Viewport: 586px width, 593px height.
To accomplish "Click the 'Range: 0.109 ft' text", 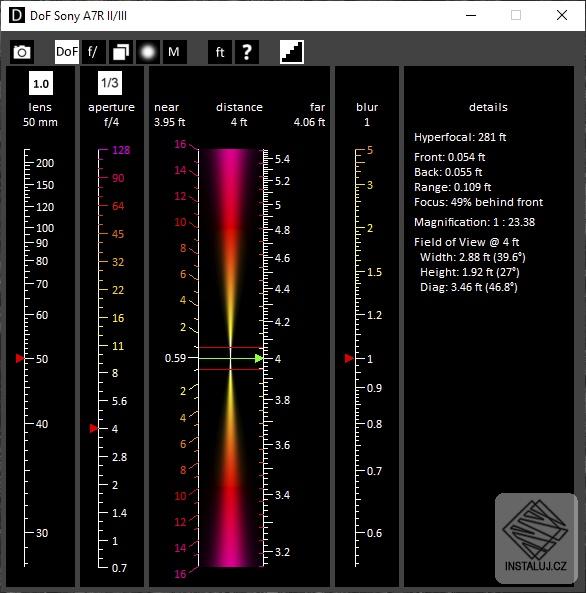I will pos(452,187).
